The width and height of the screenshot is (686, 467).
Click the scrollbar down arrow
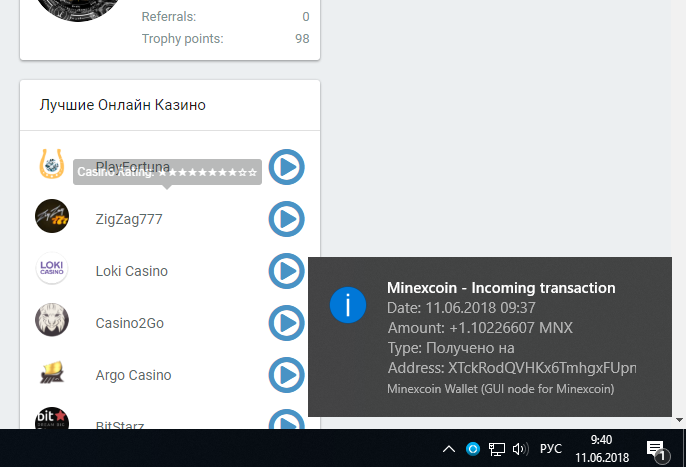(x=679, y=420)
